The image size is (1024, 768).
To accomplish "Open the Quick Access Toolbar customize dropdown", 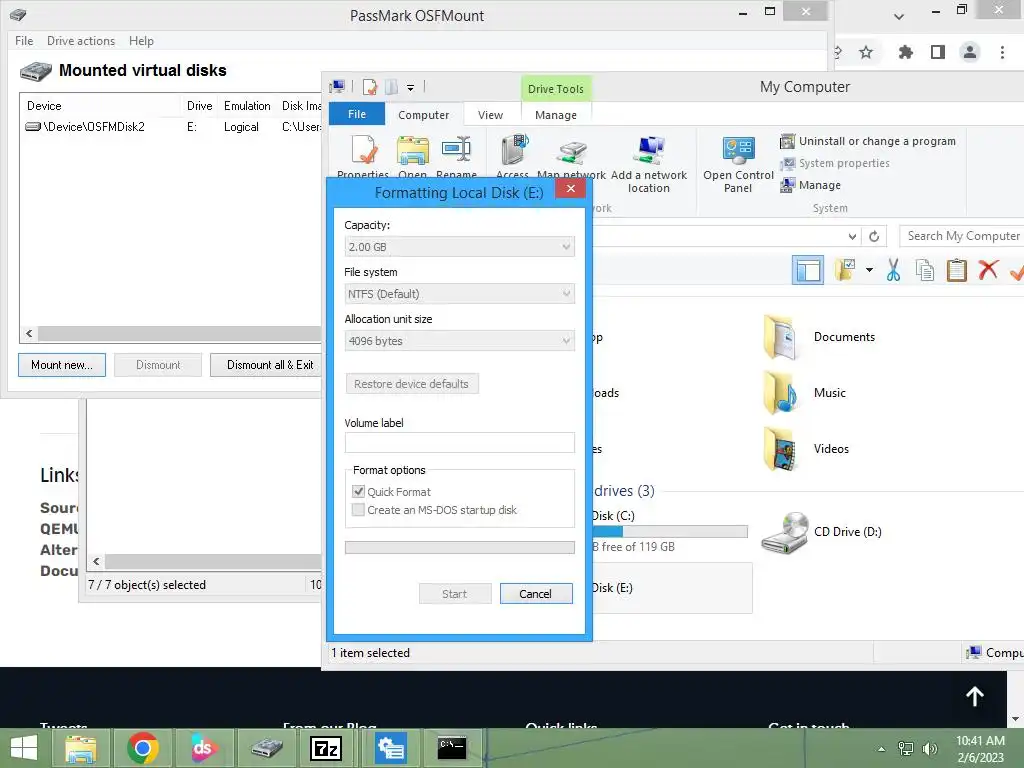I will pos(410,87).
